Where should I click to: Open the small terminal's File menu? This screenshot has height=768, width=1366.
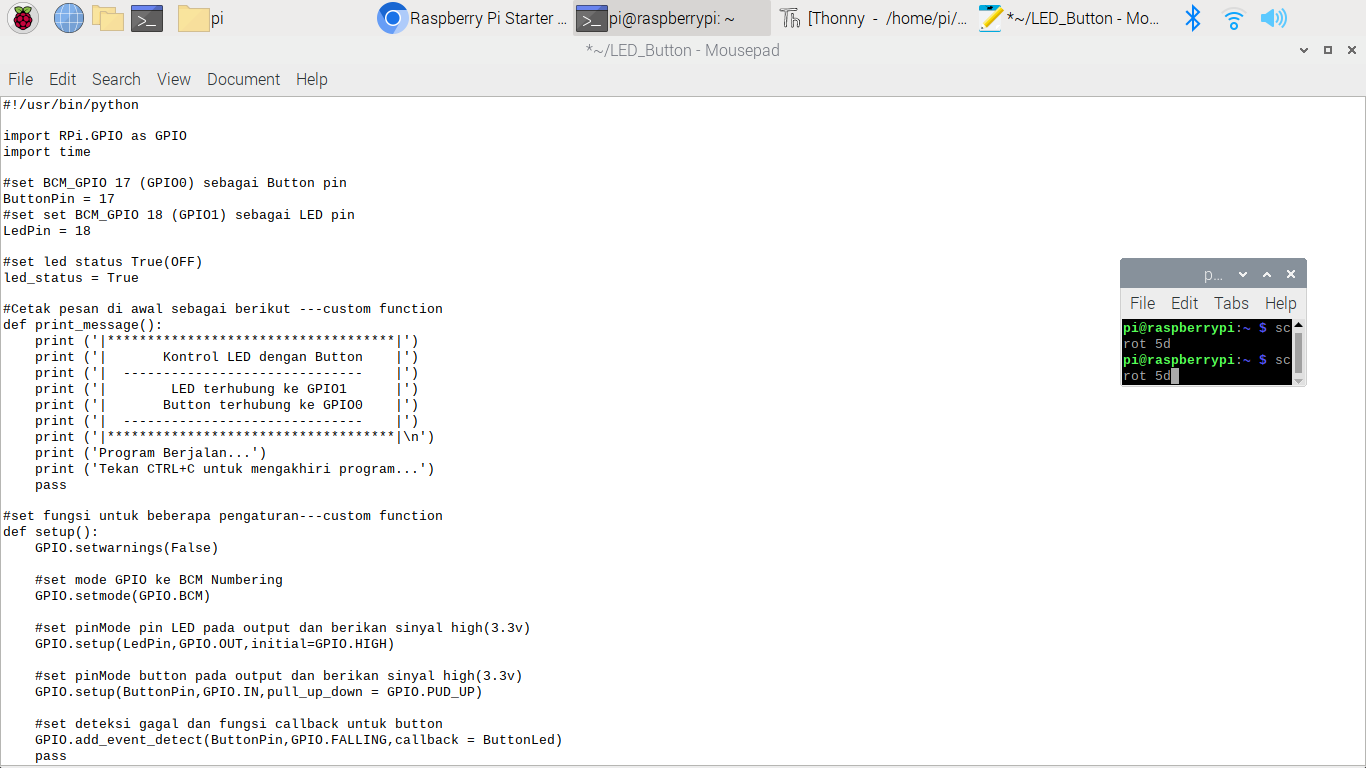[x=1142, y=303]
